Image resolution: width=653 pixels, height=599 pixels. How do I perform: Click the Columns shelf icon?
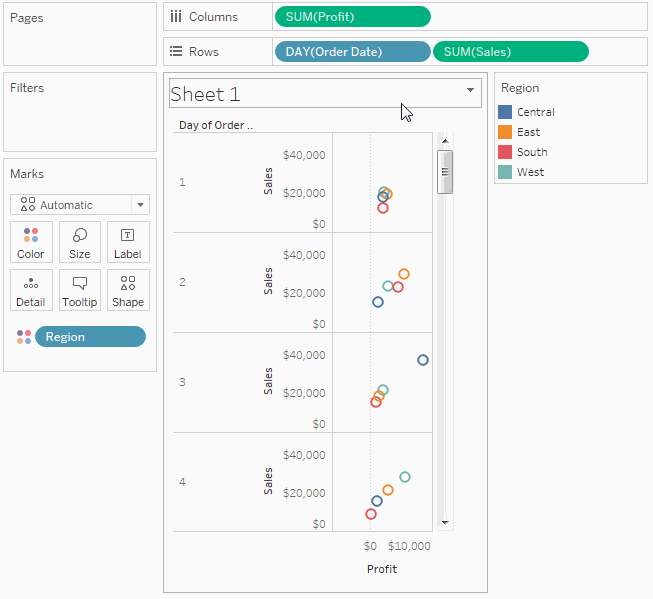[x=176, y=17]
